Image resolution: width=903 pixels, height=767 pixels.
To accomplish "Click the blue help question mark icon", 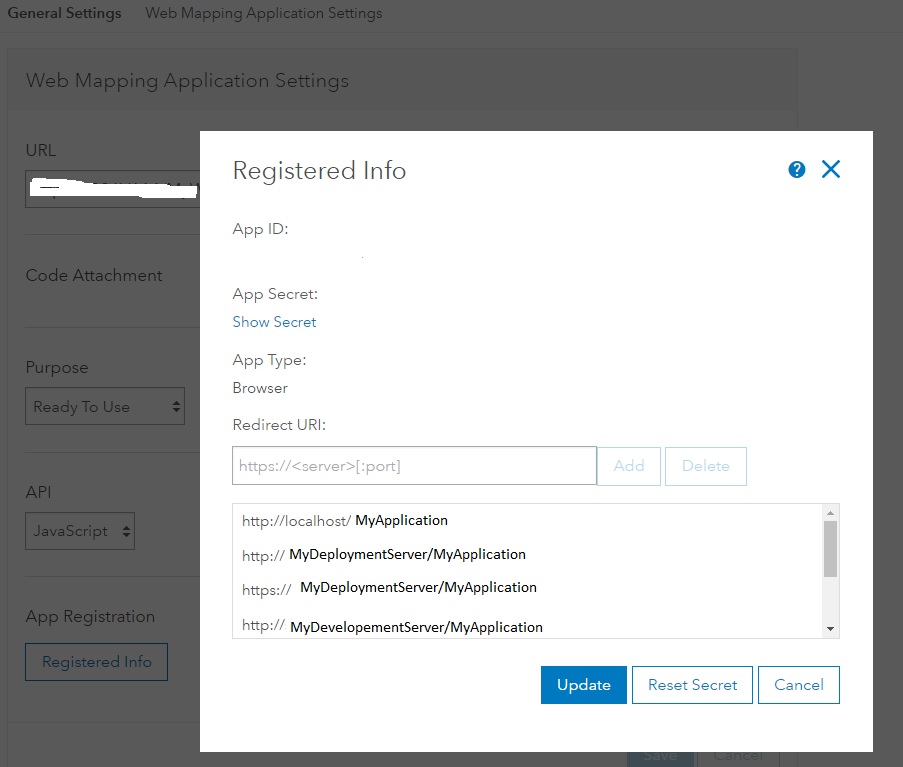I will [797, 169].
